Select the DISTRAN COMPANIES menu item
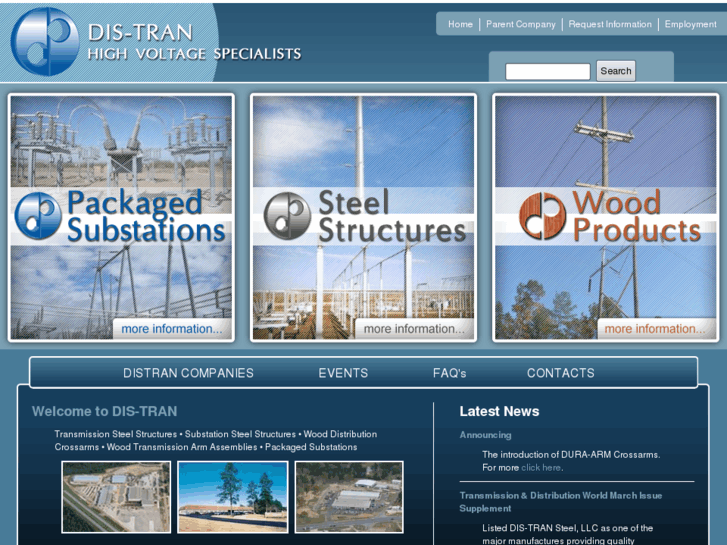Viewport: 727px width, 545px height. (188, 373)
